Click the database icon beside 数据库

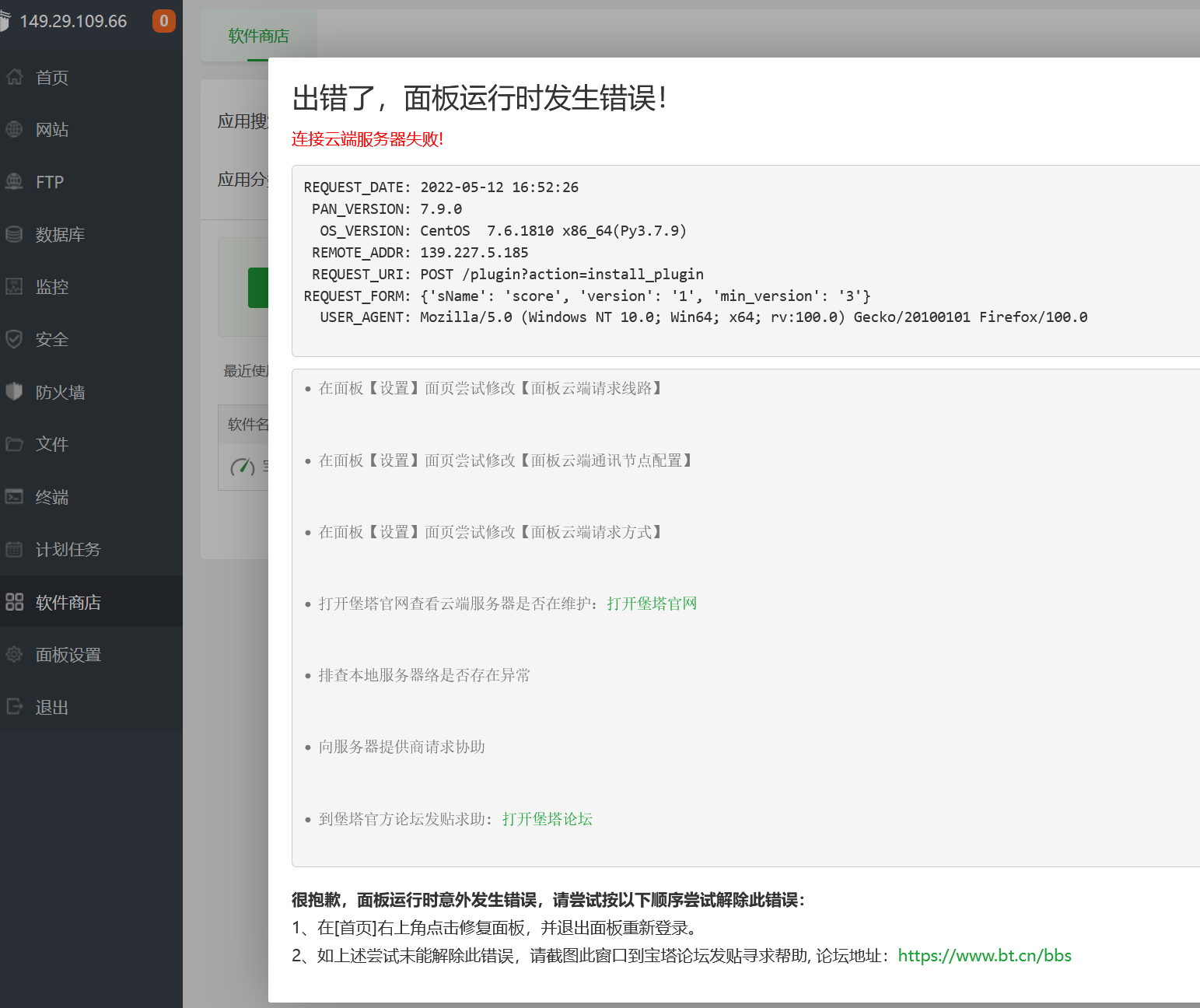pos(14,234)
